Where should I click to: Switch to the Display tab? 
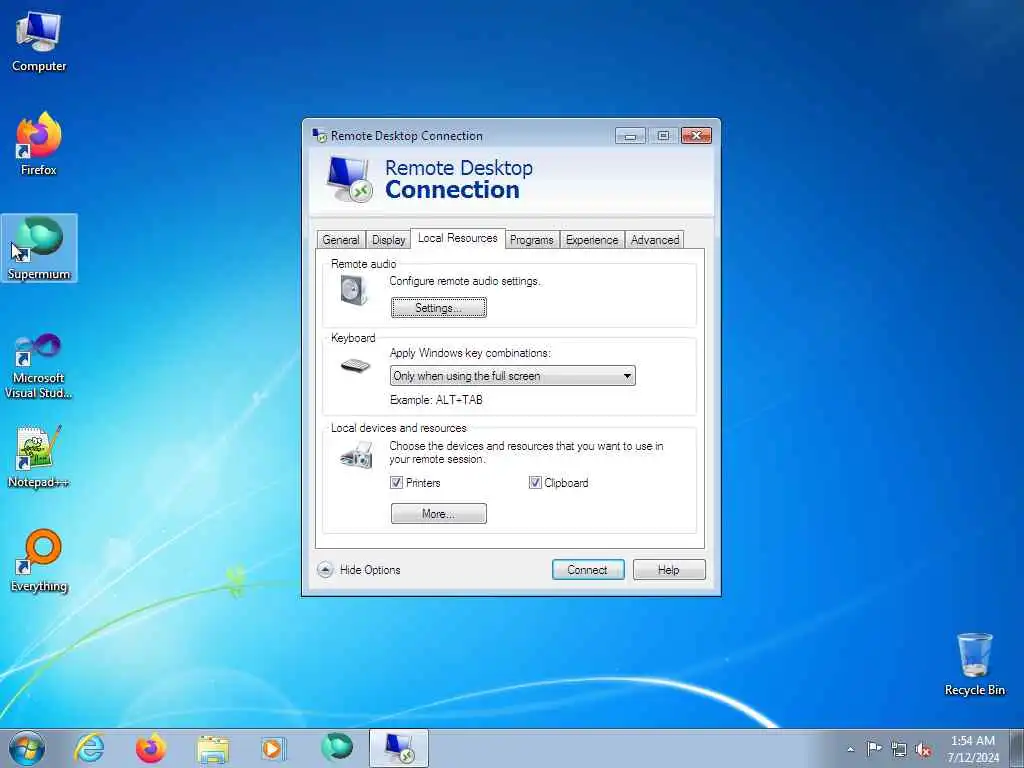pos(389,240)
